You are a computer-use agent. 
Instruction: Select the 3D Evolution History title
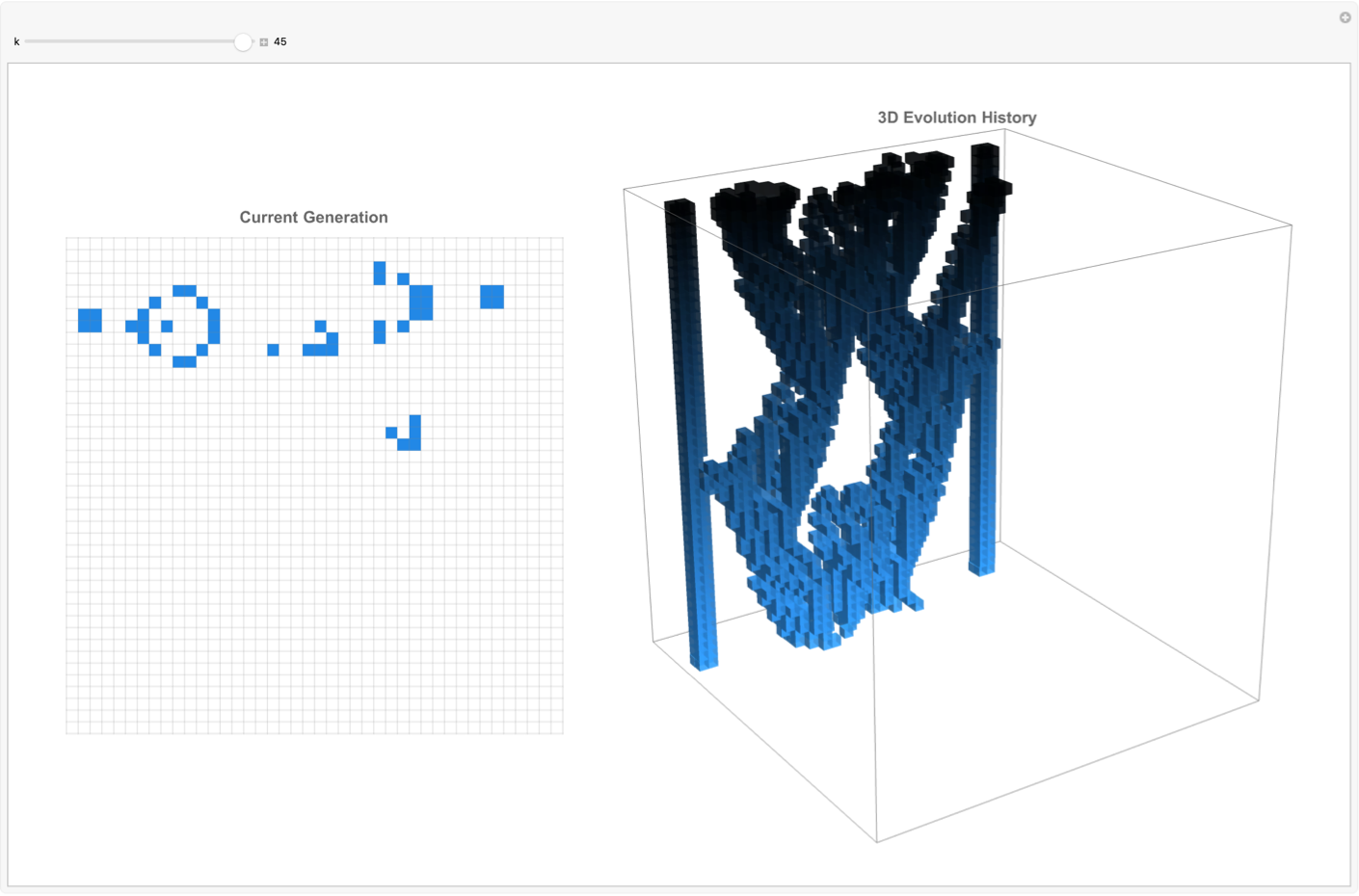point(957,118)
